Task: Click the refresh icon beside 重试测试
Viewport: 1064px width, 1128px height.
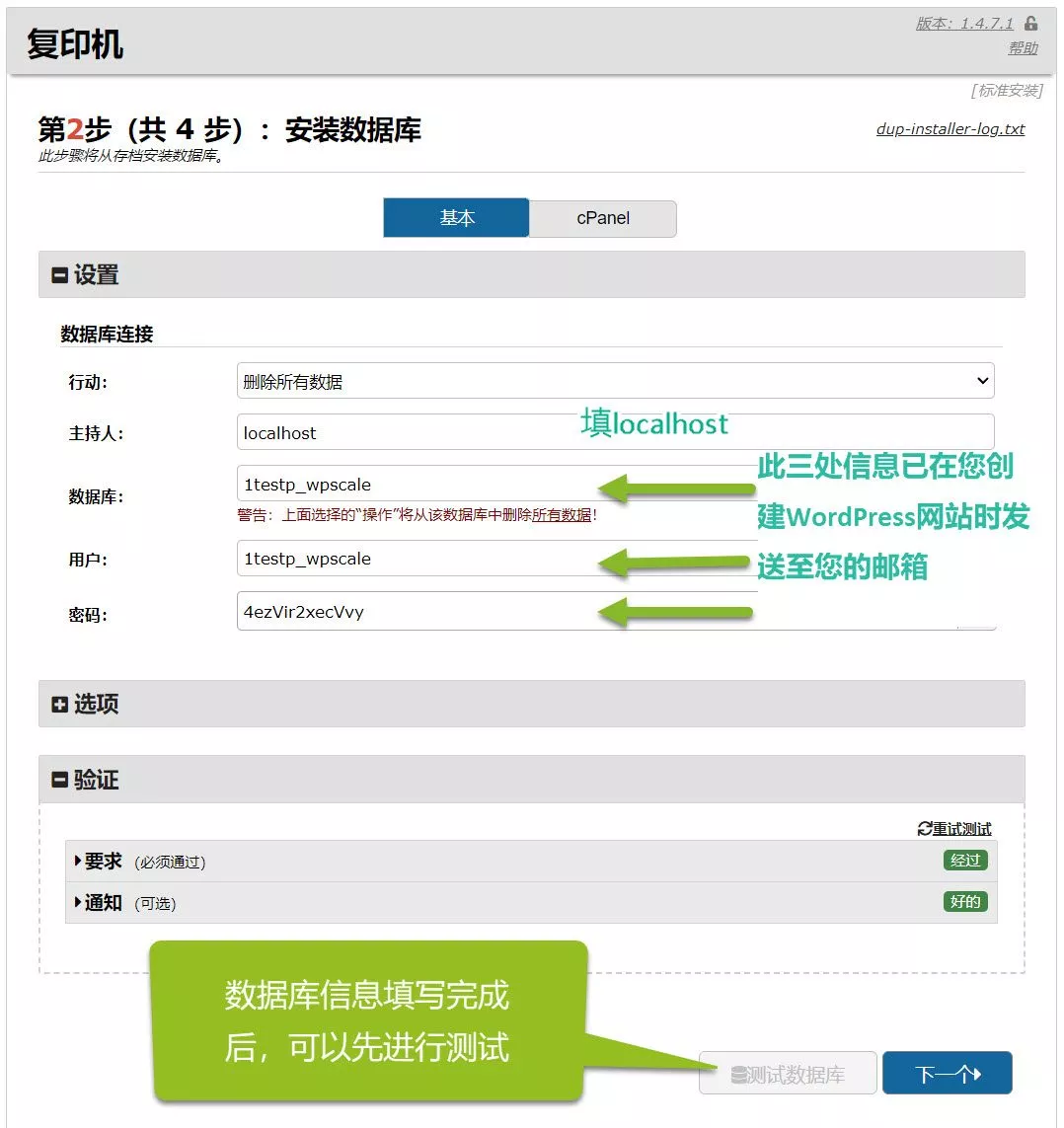Action: coord(925,829)
